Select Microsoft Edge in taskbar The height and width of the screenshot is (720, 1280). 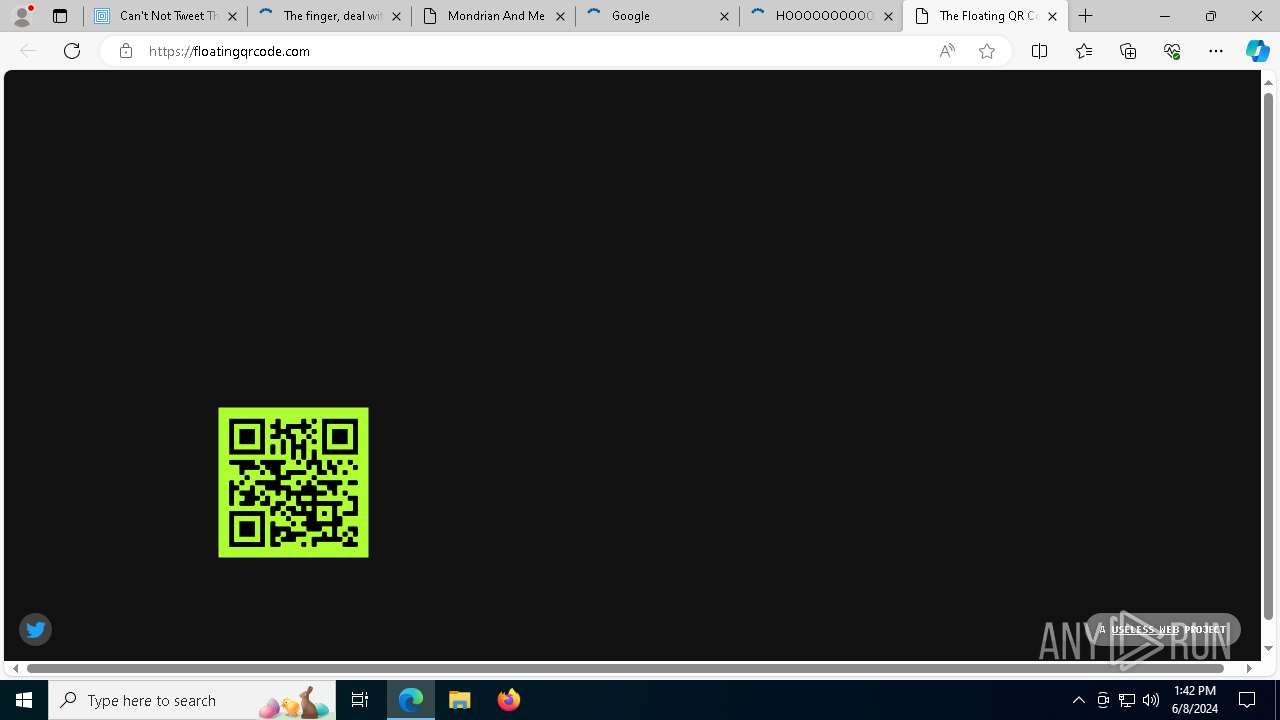click(x=411, y=700)
